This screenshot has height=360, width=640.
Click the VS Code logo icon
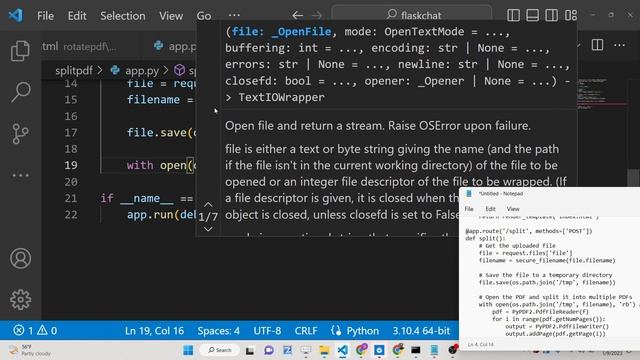pos(16,16)
